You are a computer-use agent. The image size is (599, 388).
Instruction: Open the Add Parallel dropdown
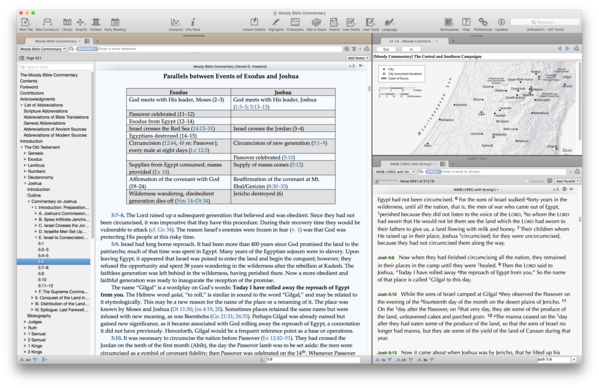coord(567,181)
